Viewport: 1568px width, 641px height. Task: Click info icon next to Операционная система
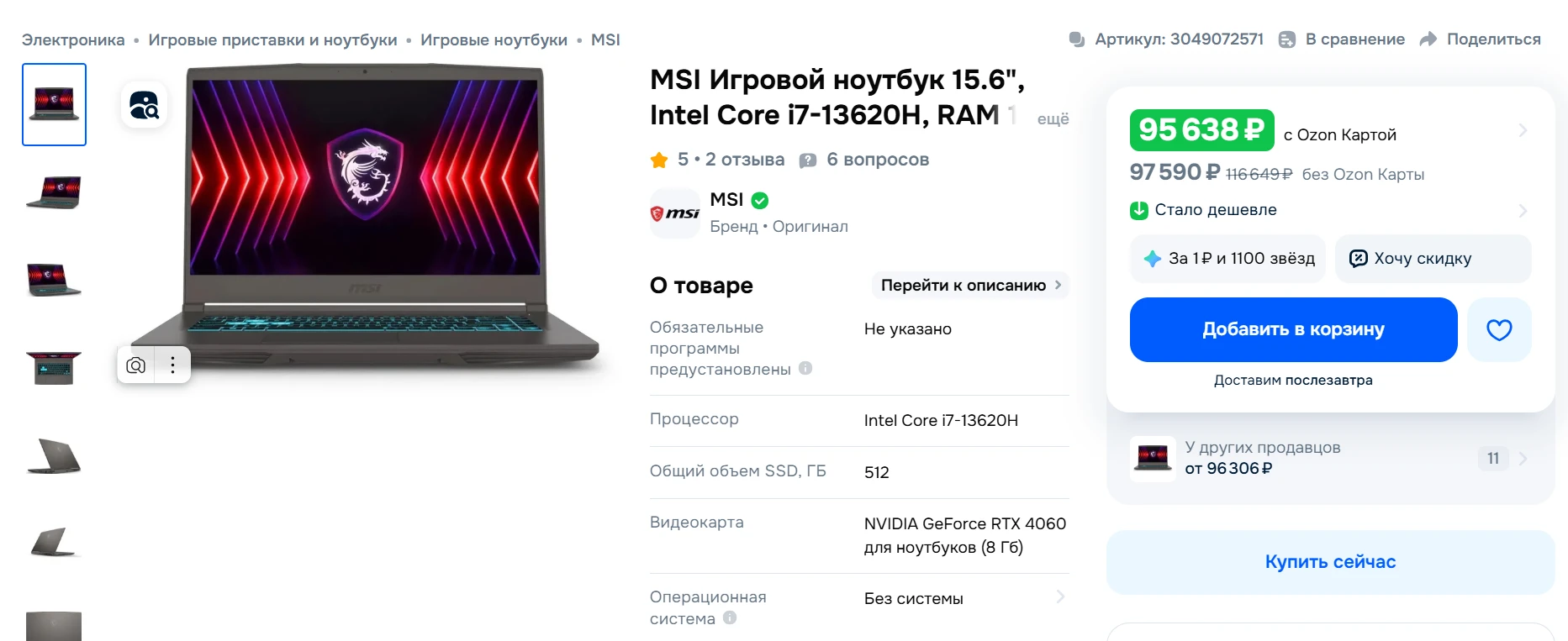730,617
